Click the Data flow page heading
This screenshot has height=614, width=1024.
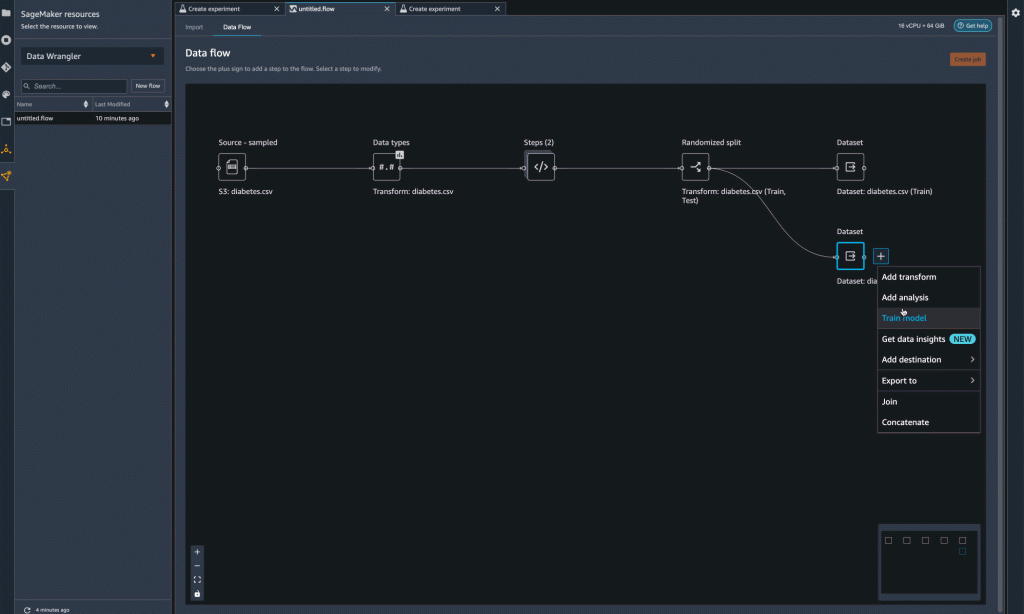pyautogui.click(x=208, y=53)
